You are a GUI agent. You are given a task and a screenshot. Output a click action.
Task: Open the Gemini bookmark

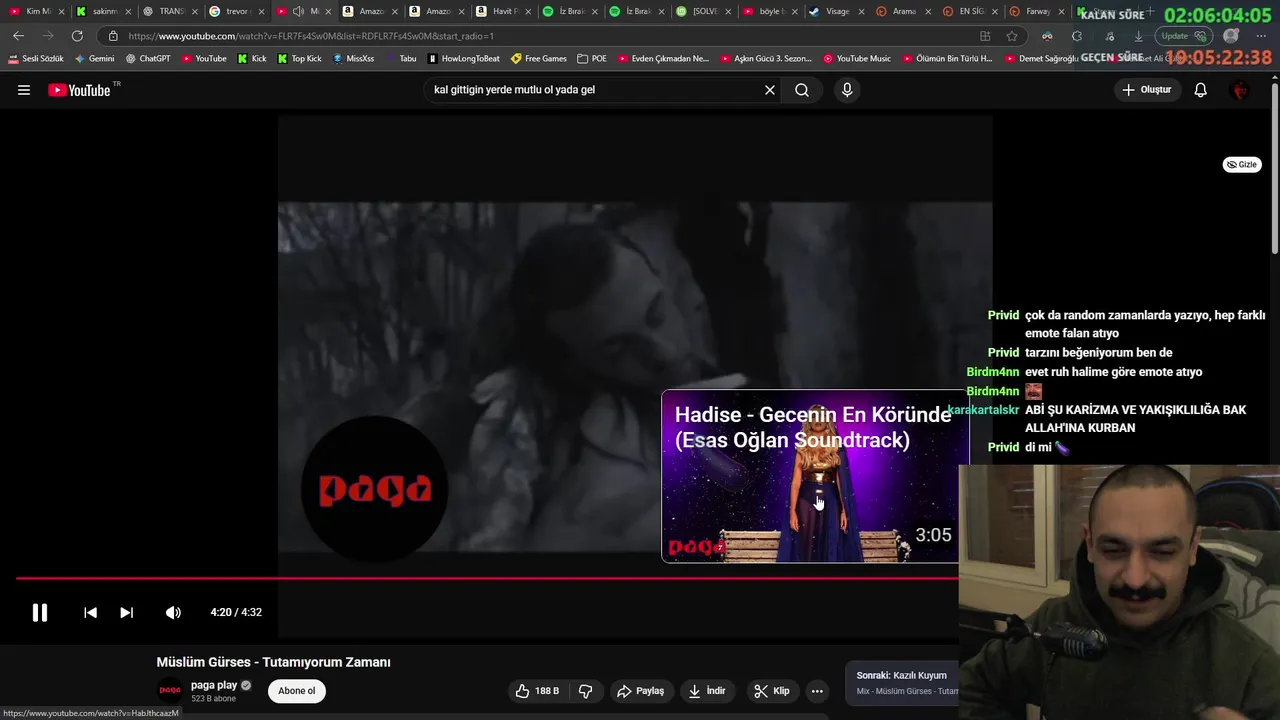(95, 59)
